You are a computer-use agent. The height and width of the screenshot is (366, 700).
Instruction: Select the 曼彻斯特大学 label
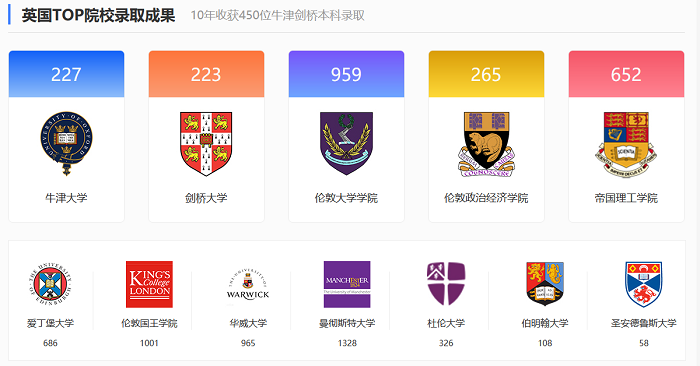tap(347, 323)
